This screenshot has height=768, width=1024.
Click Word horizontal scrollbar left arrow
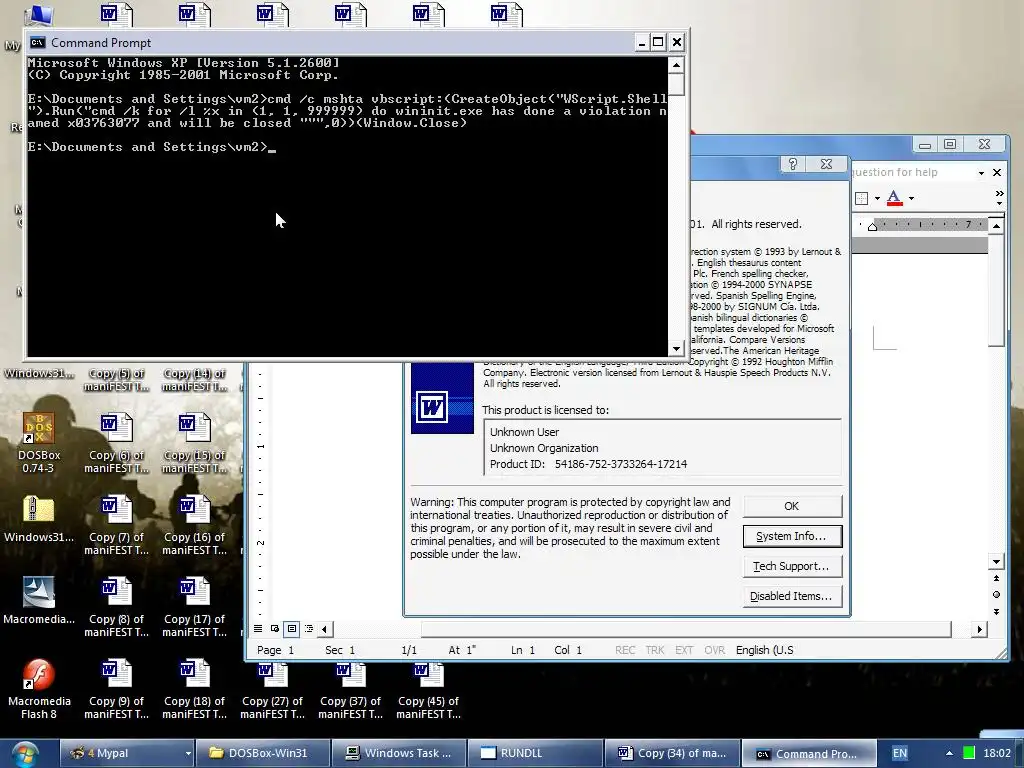[x=325, y=629]
